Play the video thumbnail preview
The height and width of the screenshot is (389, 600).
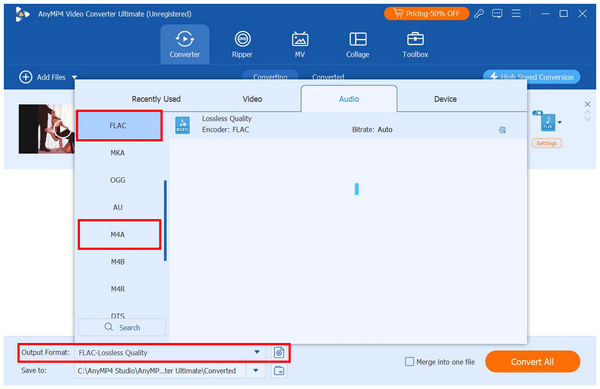(62, 130)
